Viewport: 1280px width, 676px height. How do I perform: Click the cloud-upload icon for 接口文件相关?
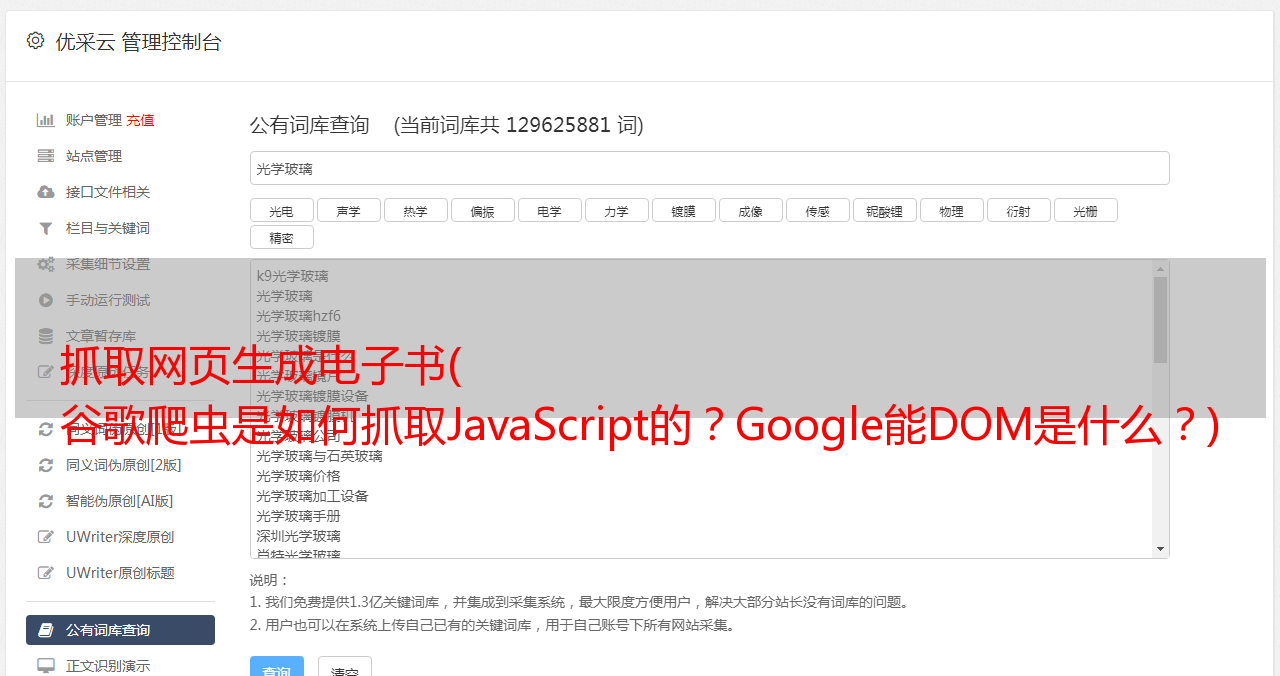tap(46, 192)
